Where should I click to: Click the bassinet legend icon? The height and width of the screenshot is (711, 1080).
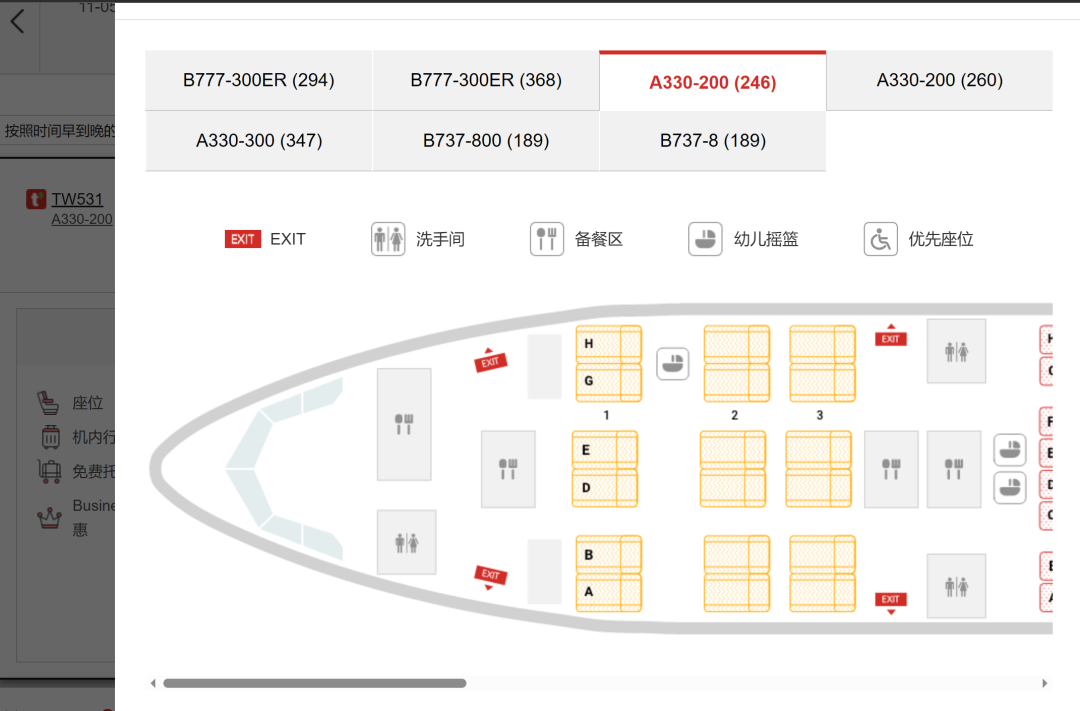click(x=705, y=239)
